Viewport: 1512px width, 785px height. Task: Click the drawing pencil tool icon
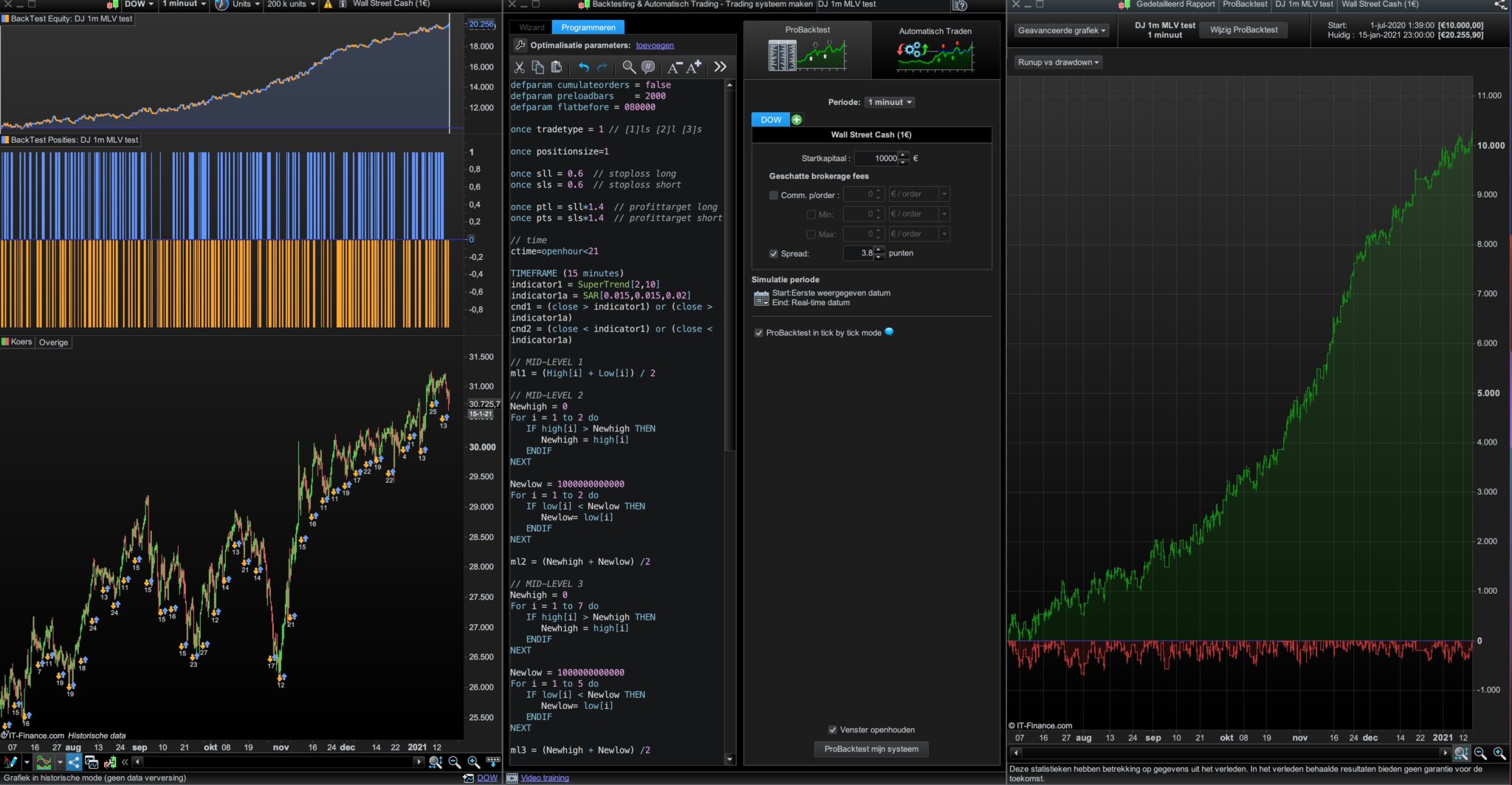pyautogui.click(x=10, y=762)
